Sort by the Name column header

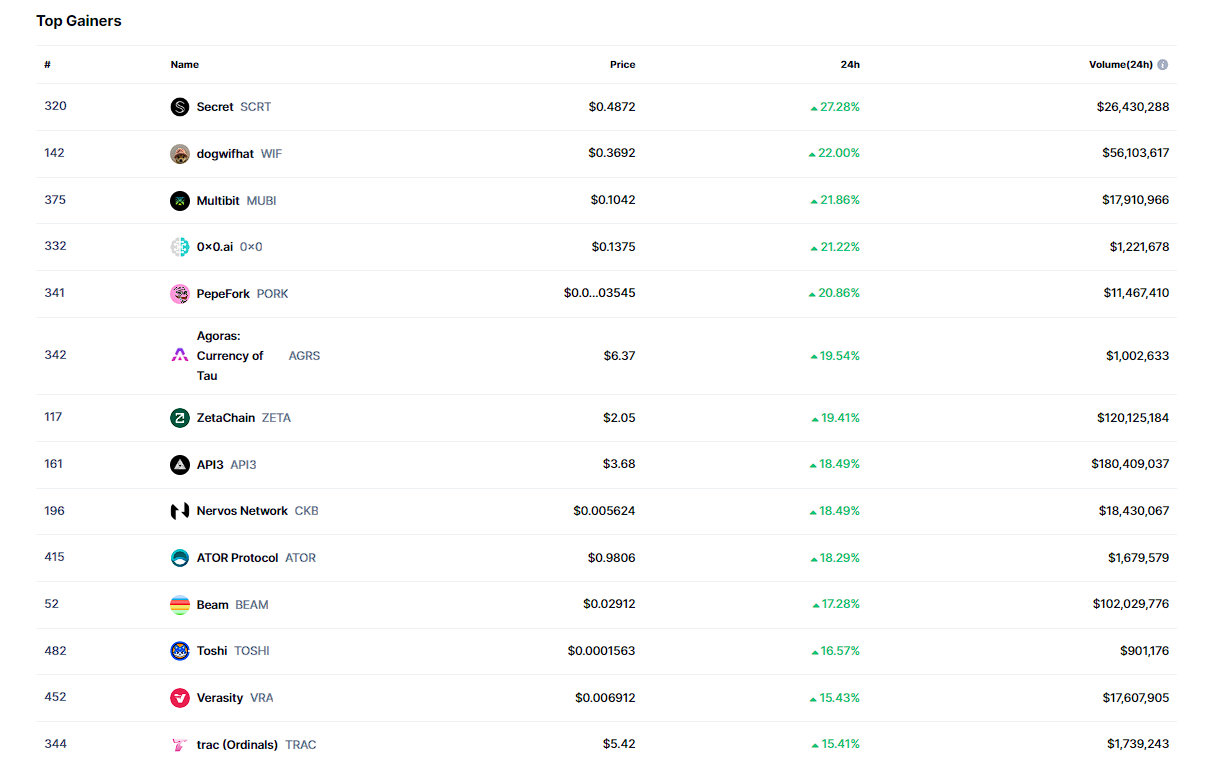tap(185, 65)
